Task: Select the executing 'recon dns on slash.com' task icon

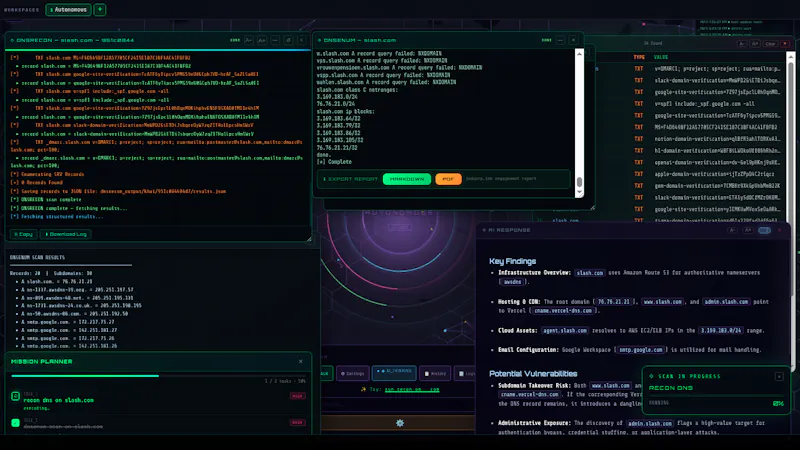Action: tap(15, 396)
